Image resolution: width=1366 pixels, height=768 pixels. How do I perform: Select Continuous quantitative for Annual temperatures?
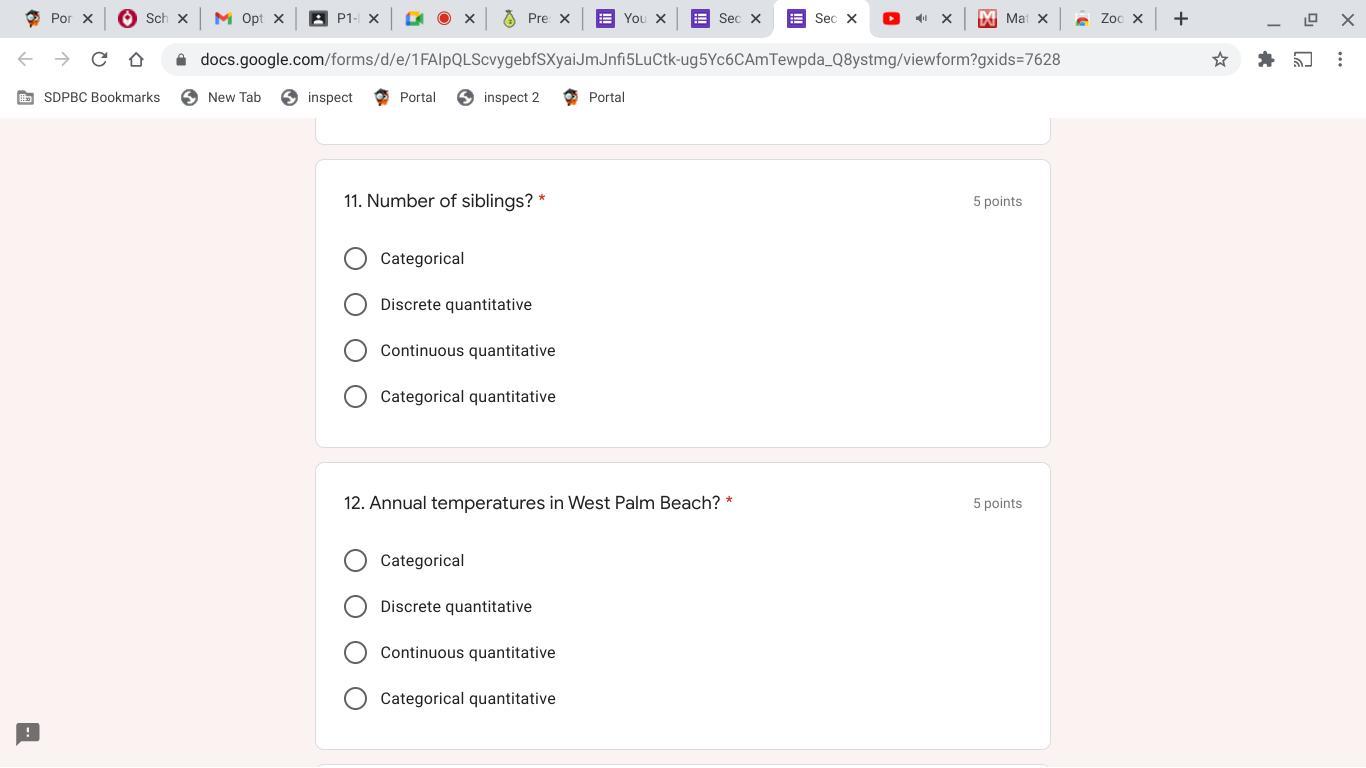click(x=355, y=653)
